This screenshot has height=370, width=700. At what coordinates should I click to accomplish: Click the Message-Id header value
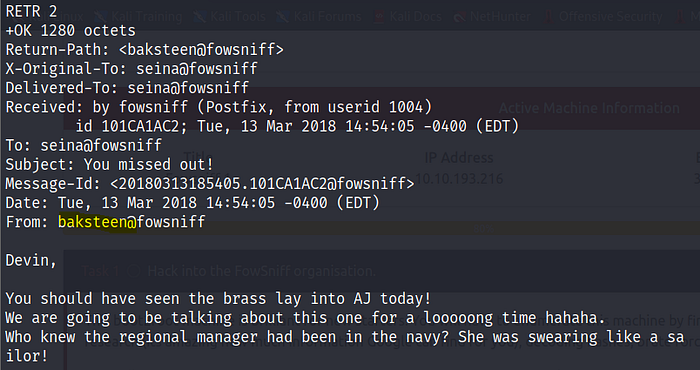pyautogui.click(x=262, y=184)
